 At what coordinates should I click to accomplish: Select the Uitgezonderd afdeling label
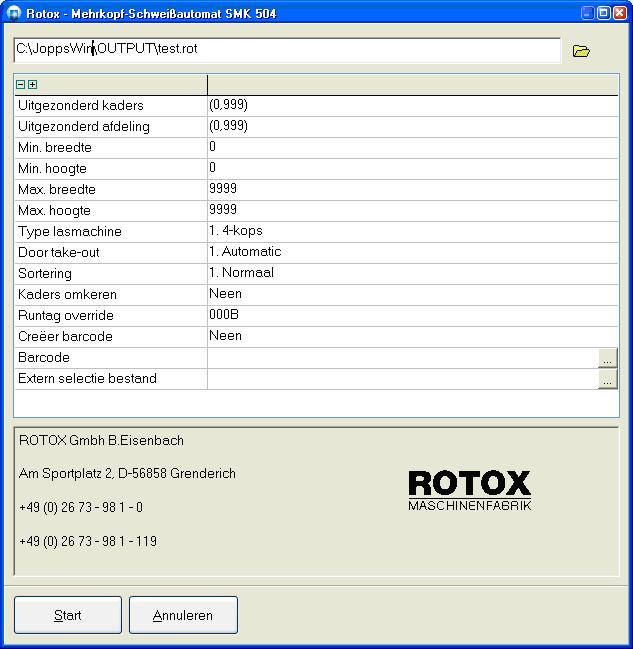(84, 127)
